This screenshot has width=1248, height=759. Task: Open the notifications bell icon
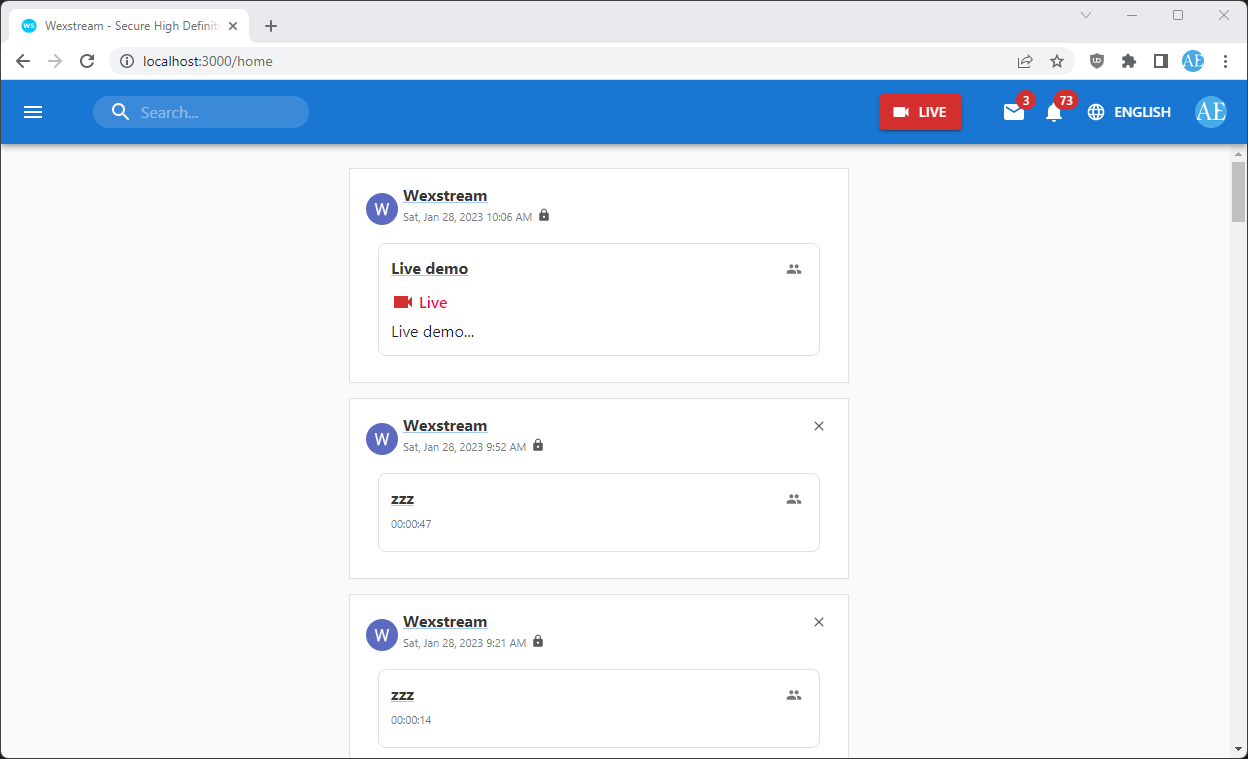click(1054, 112)
